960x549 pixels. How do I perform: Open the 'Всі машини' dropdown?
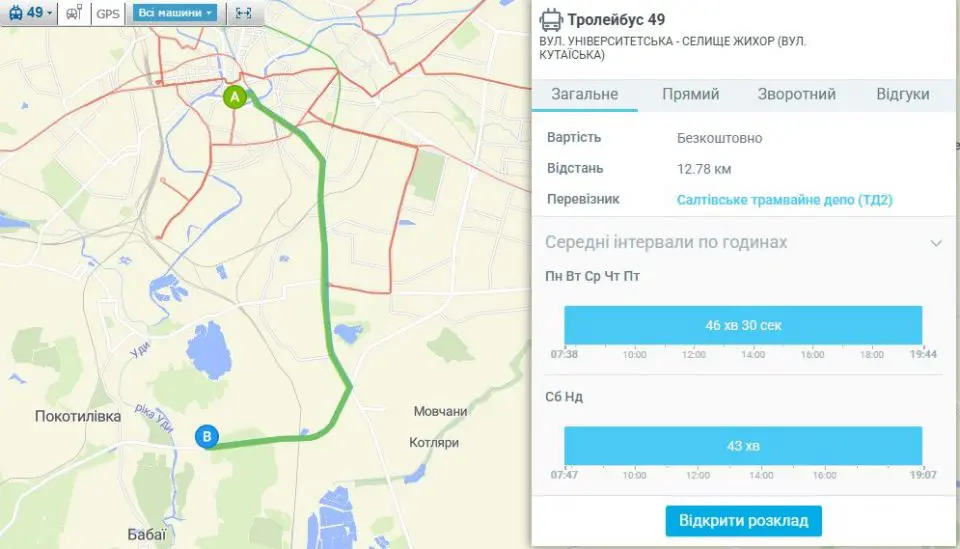click(x=175, y=13)
